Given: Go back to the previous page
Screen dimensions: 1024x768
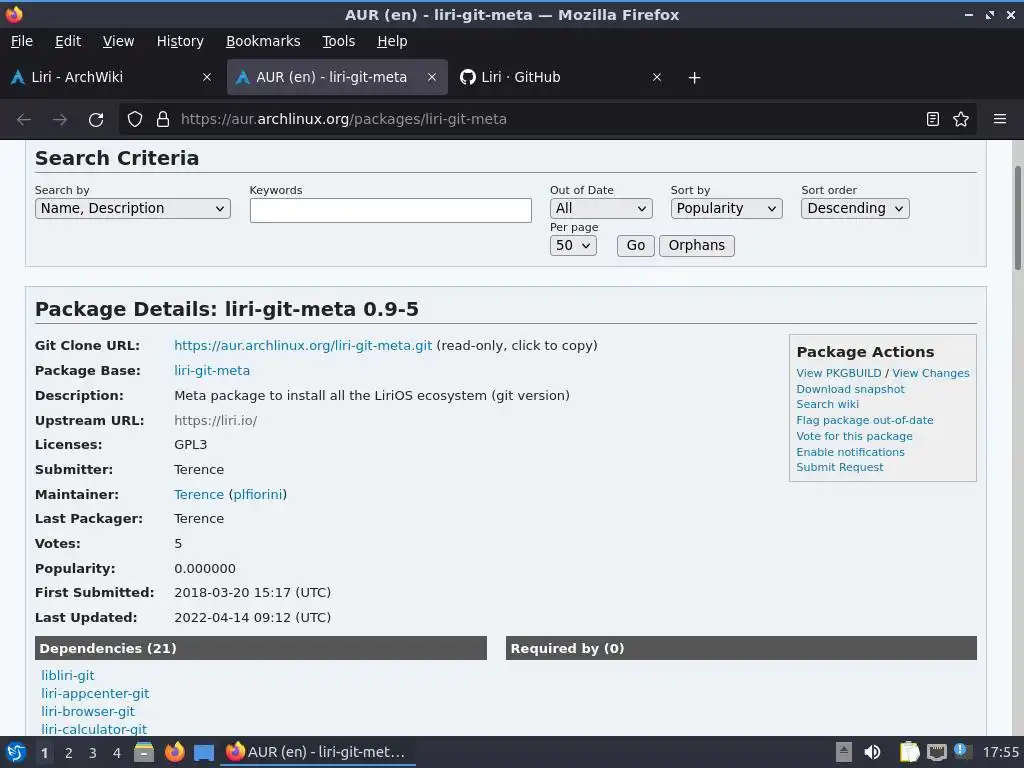Looking at the screenshot, I should [x=24, y=120].
